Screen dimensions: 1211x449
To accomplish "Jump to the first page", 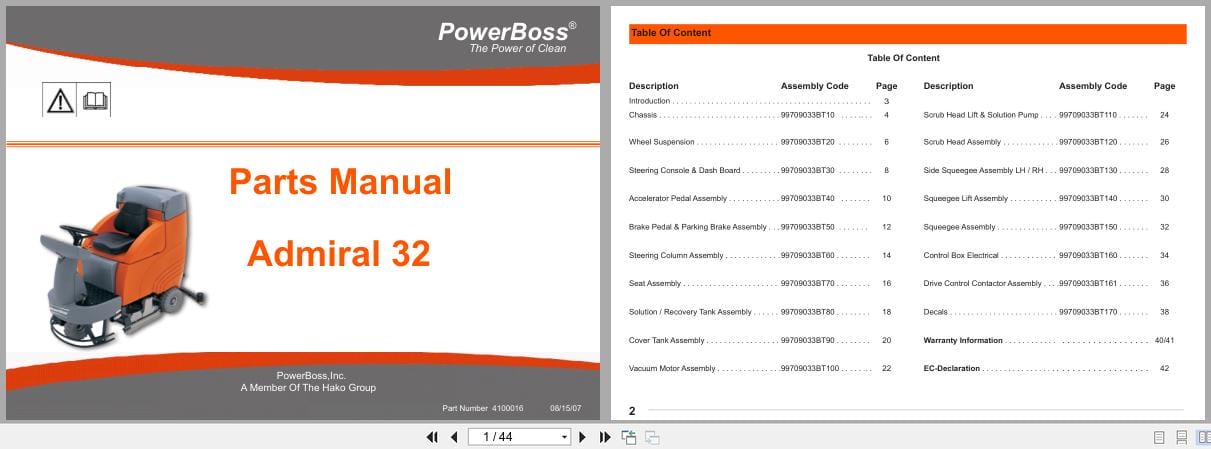I will pos(433,437).
